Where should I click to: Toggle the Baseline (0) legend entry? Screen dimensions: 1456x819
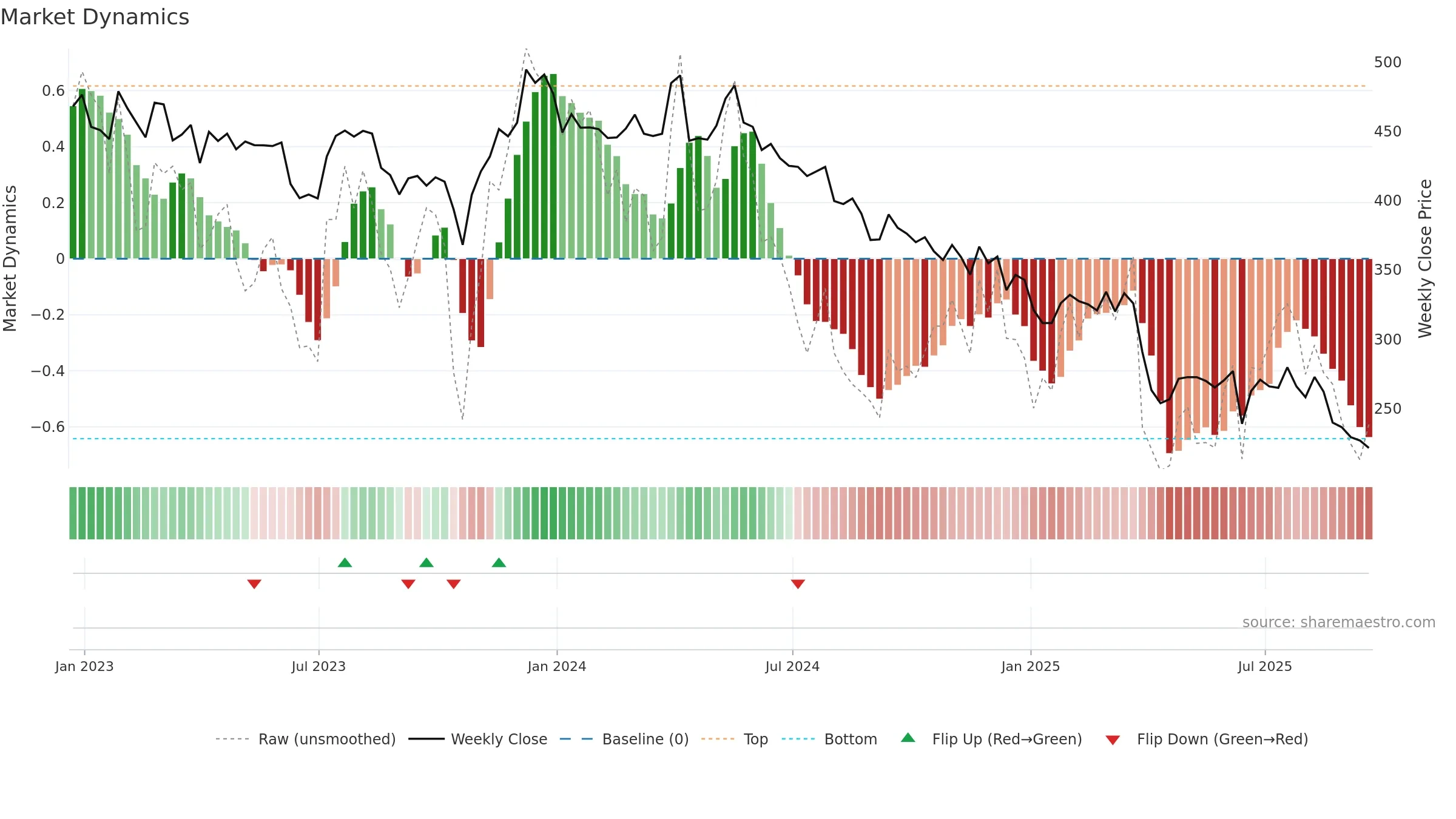(624, 739)
